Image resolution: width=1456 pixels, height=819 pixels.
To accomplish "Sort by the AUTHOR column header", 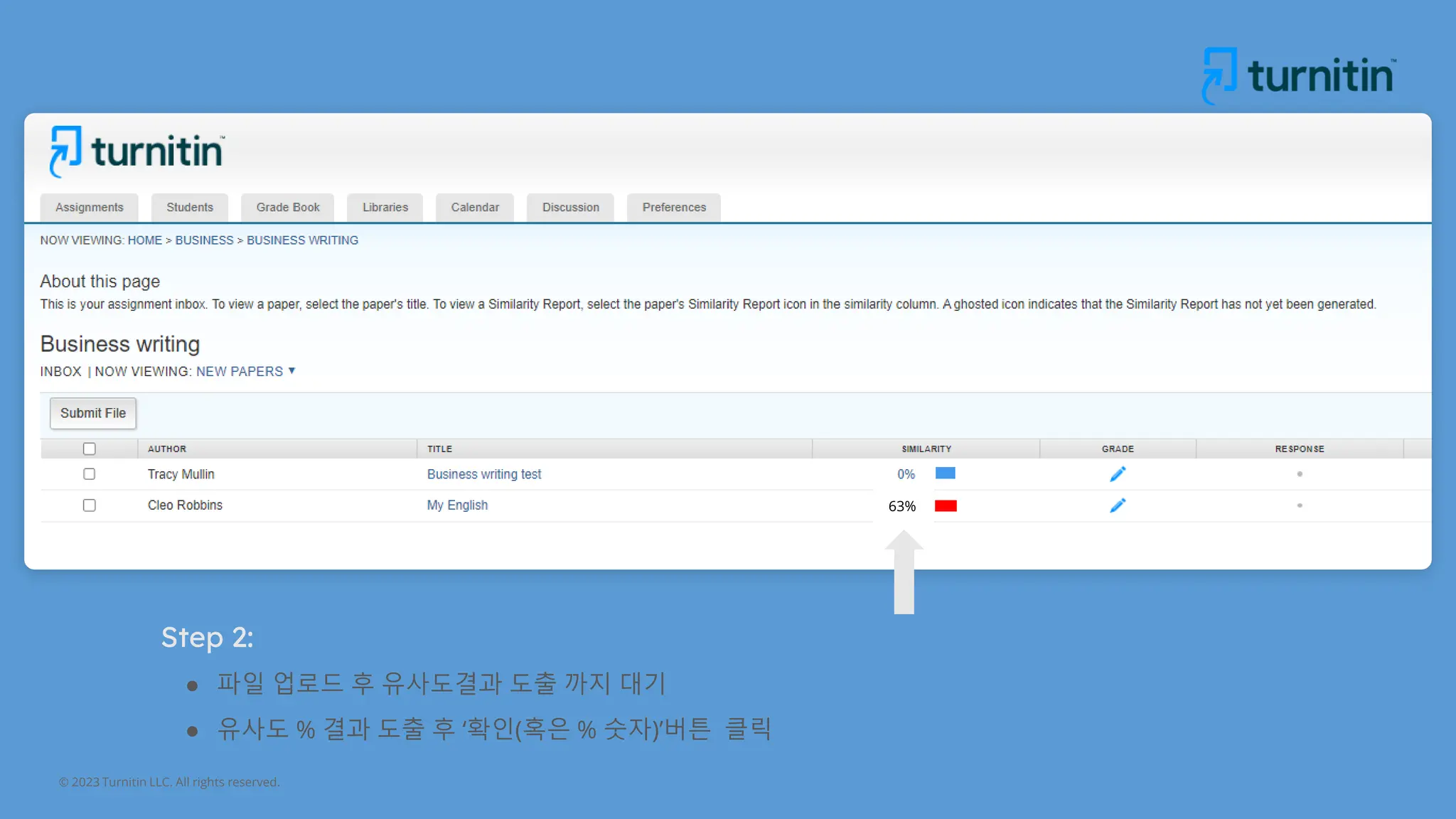I will pyautogui.click(x=167, y=449).
